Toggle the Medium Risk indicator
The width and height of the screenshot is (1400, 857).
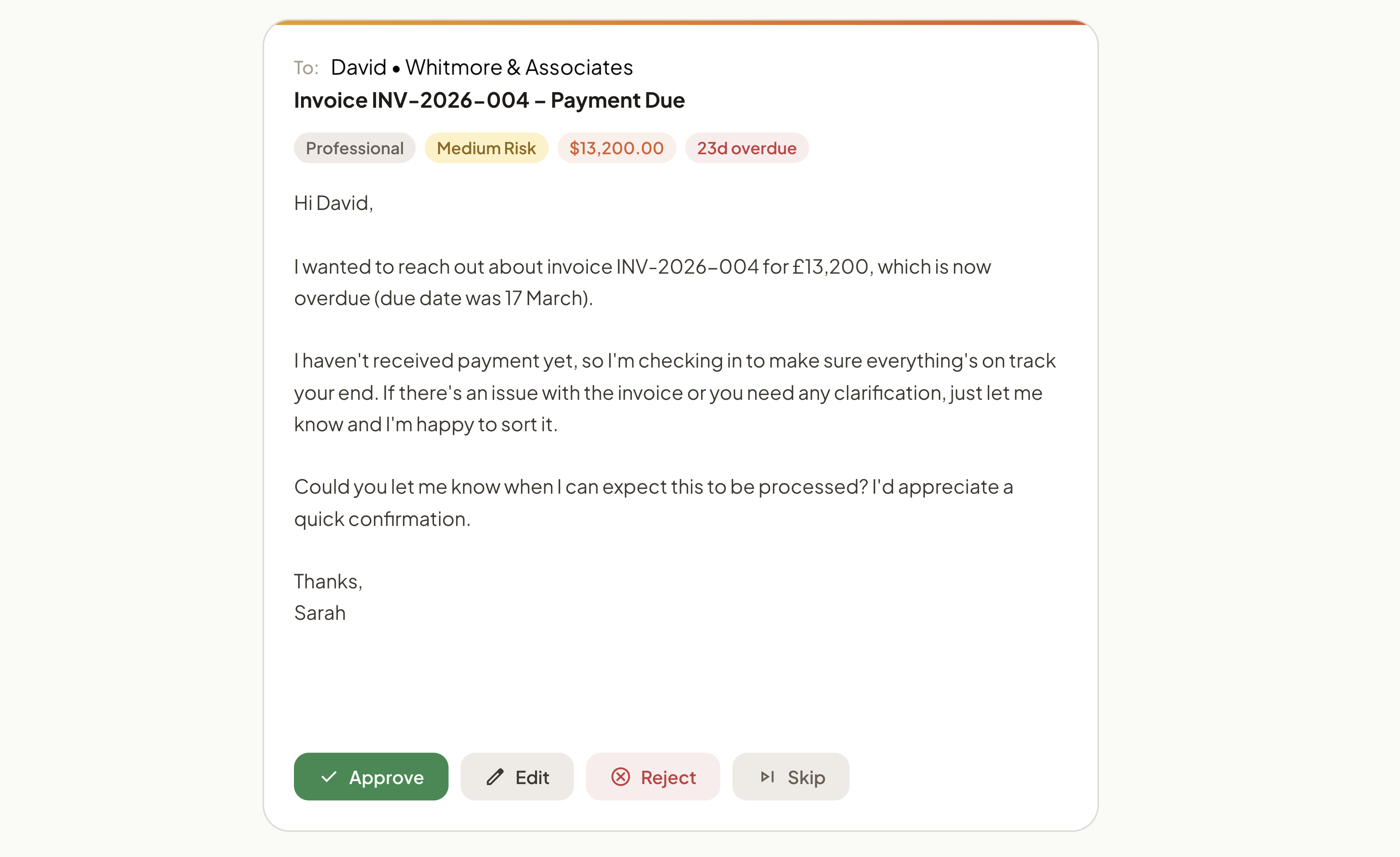[486, 148]
